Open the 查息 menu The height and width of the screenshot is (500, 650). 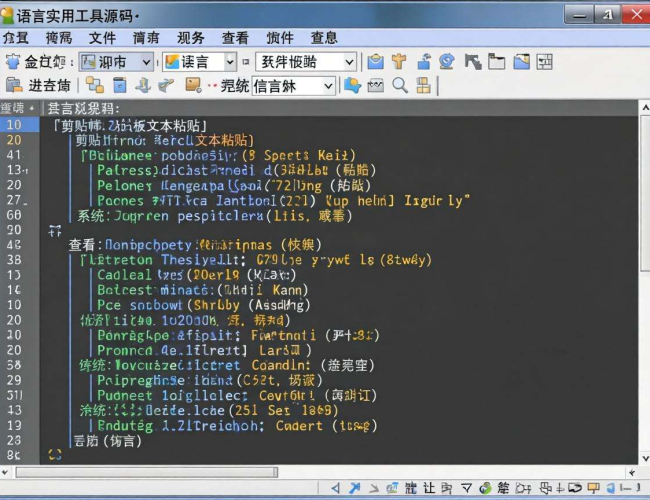[324, 38]
